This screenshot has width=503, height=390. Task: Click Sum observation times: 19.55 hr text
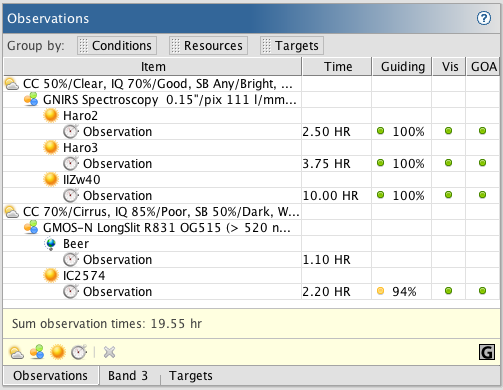107,323
